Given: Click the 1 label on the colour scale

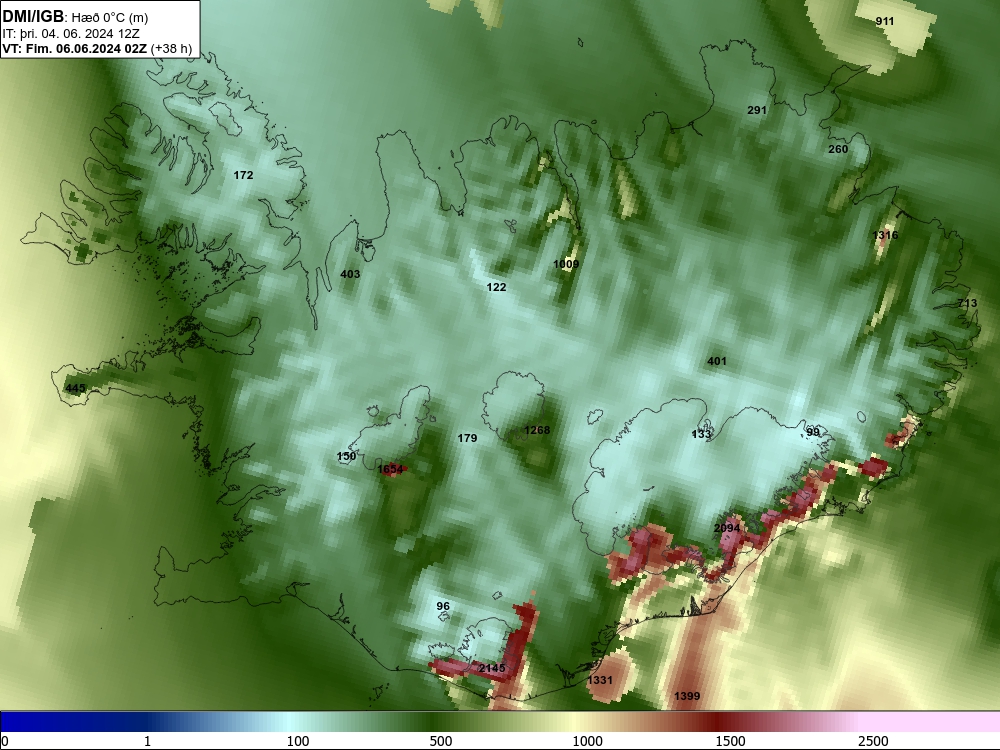Looking at the screenshot, I should click(x=147, y=741).
